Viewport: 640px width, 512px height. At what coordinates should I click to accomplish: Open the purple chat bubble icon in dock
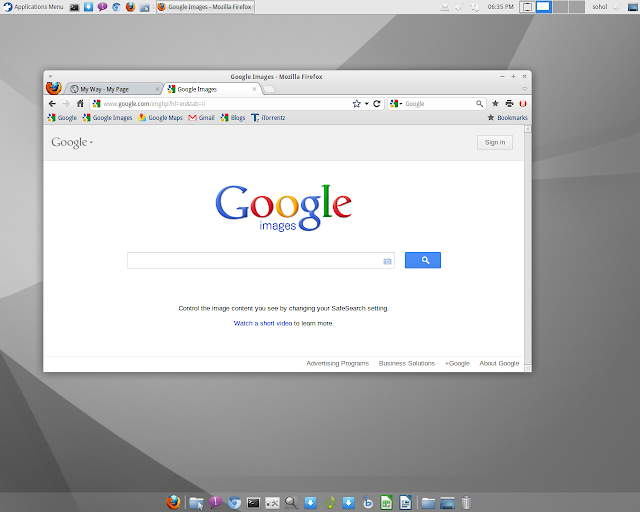pyautogui.click(x=215, y=503)
